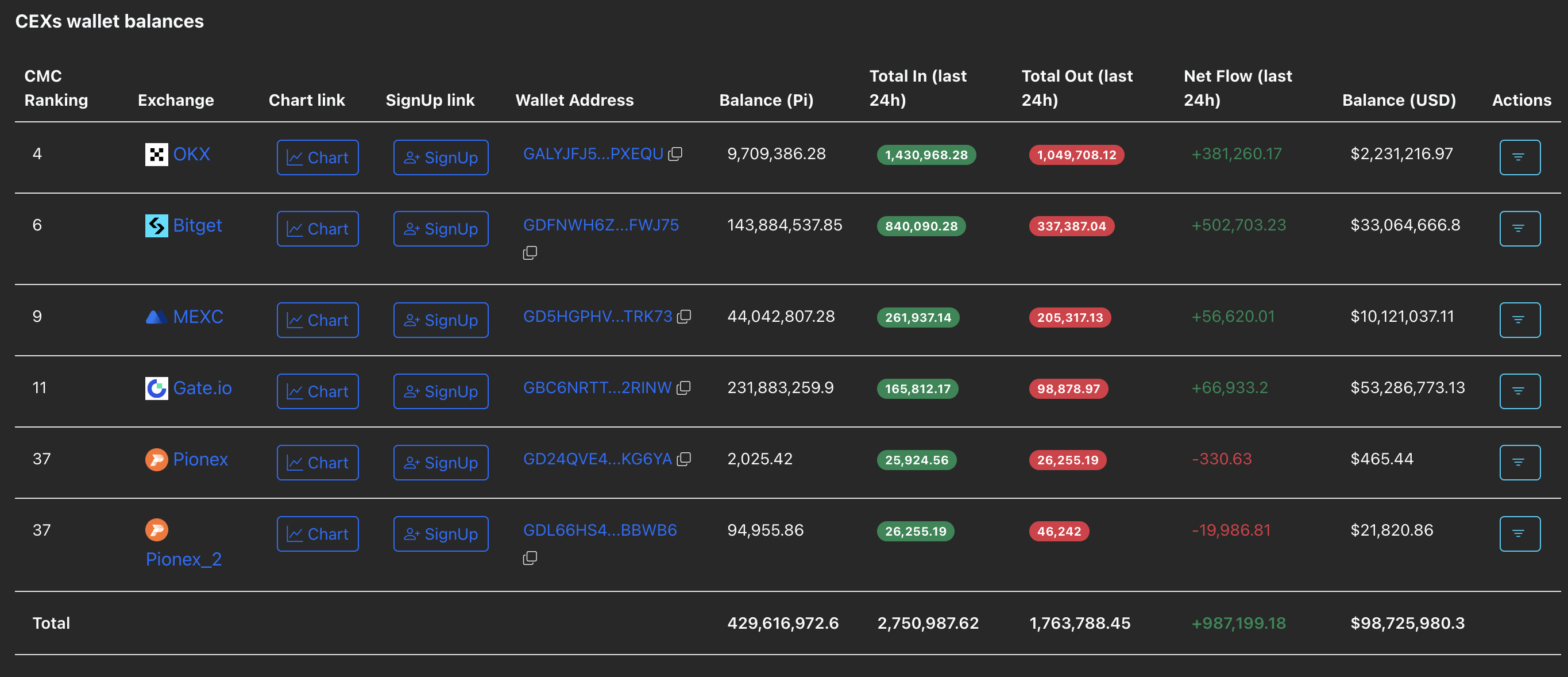Open the Chart for OKX
This screenshot has width=1568, height=677.
tap(317, 157)
